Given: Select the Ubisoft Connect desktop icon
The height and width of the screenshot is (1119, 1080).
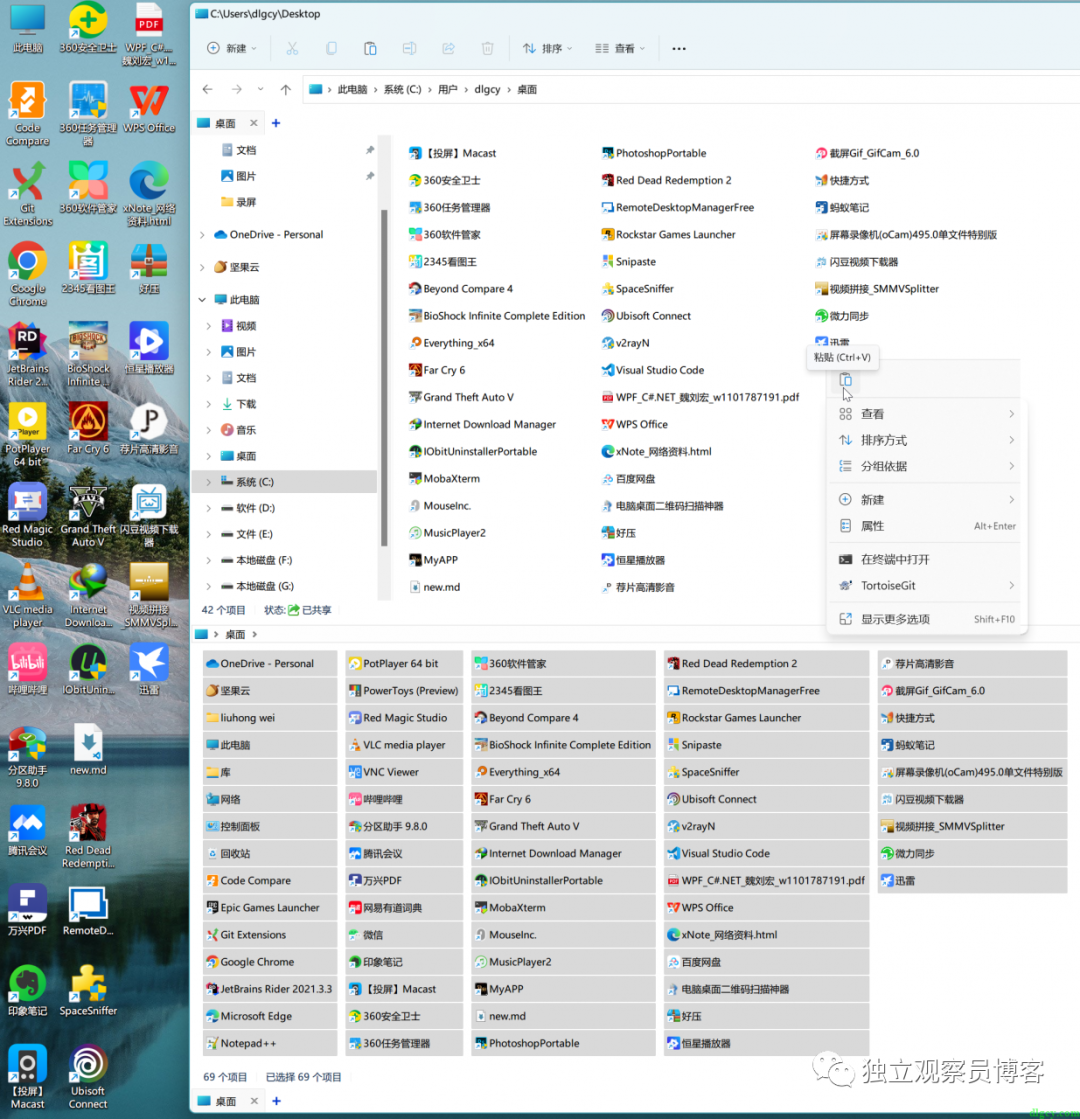Looking at the screenshot, I should (x=88, y=1078).
